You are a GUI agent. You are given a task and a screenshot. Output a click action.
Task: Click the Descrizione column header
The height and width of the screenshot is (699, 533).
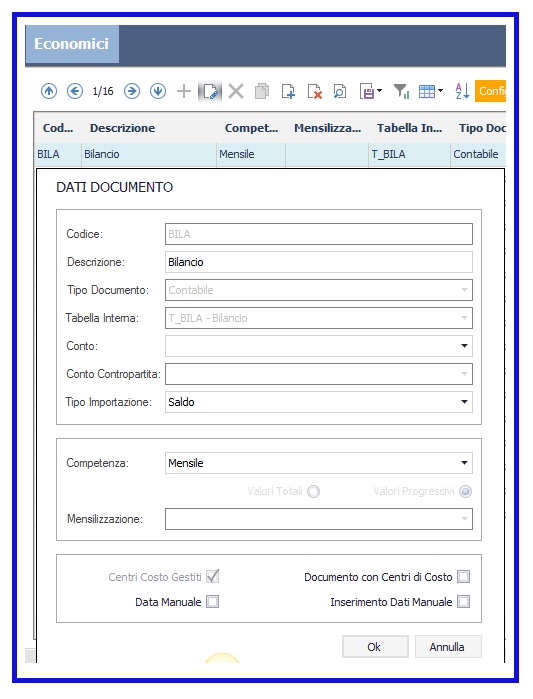123,128
